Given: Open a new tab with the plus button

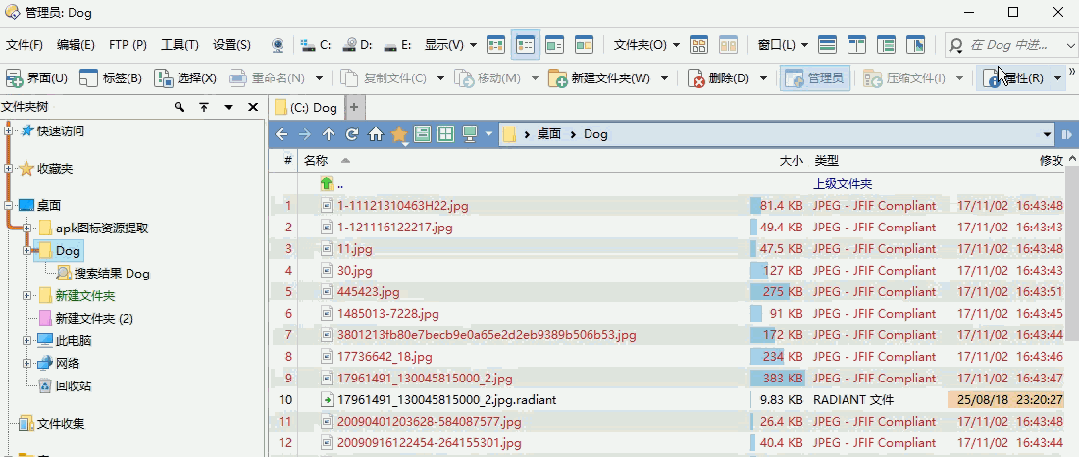Looking at the screenshot, I should (354, 107).
